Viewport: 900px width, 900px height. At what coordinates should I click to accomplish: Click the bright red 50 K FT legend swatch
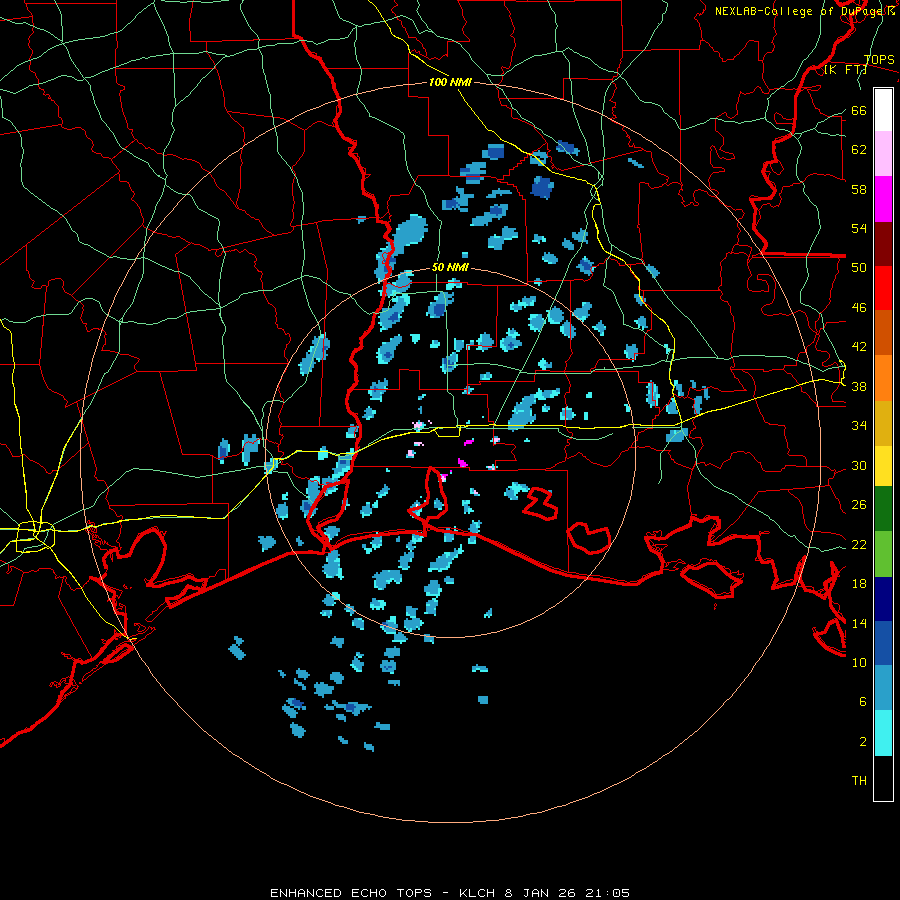pos(883,288)
